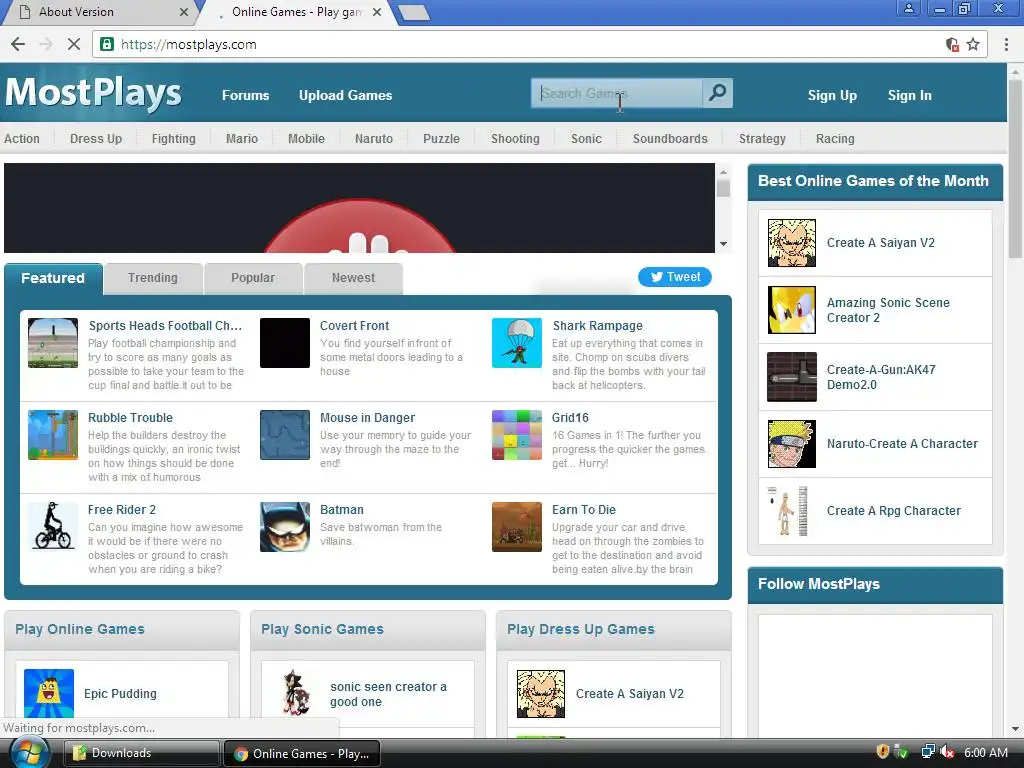Open a new browser tab
Viewport: 1024px width, 768px height.
tap(413, 12)
